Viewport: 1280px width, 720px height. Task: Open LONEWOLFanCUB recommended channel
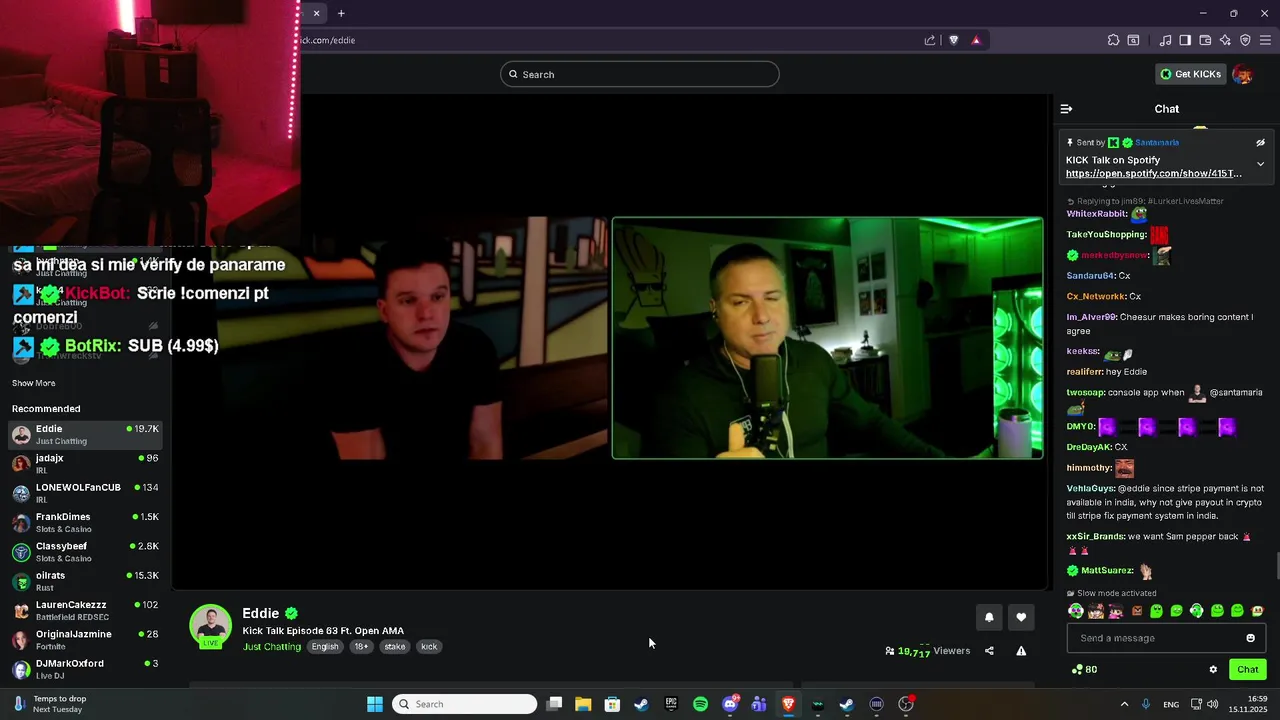pos(86,493)
